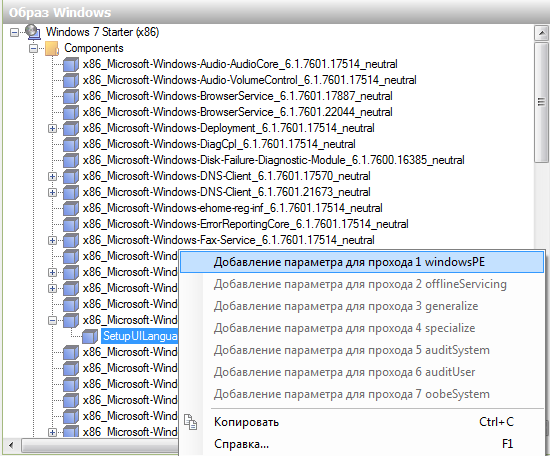The height and width of the screenshot is (456, 550).
Task: Select text 'x86_Microsoft-Windows-Audio-VolumeControl_6.1.7601.17514_neutral'
Action: pos(249,80)
